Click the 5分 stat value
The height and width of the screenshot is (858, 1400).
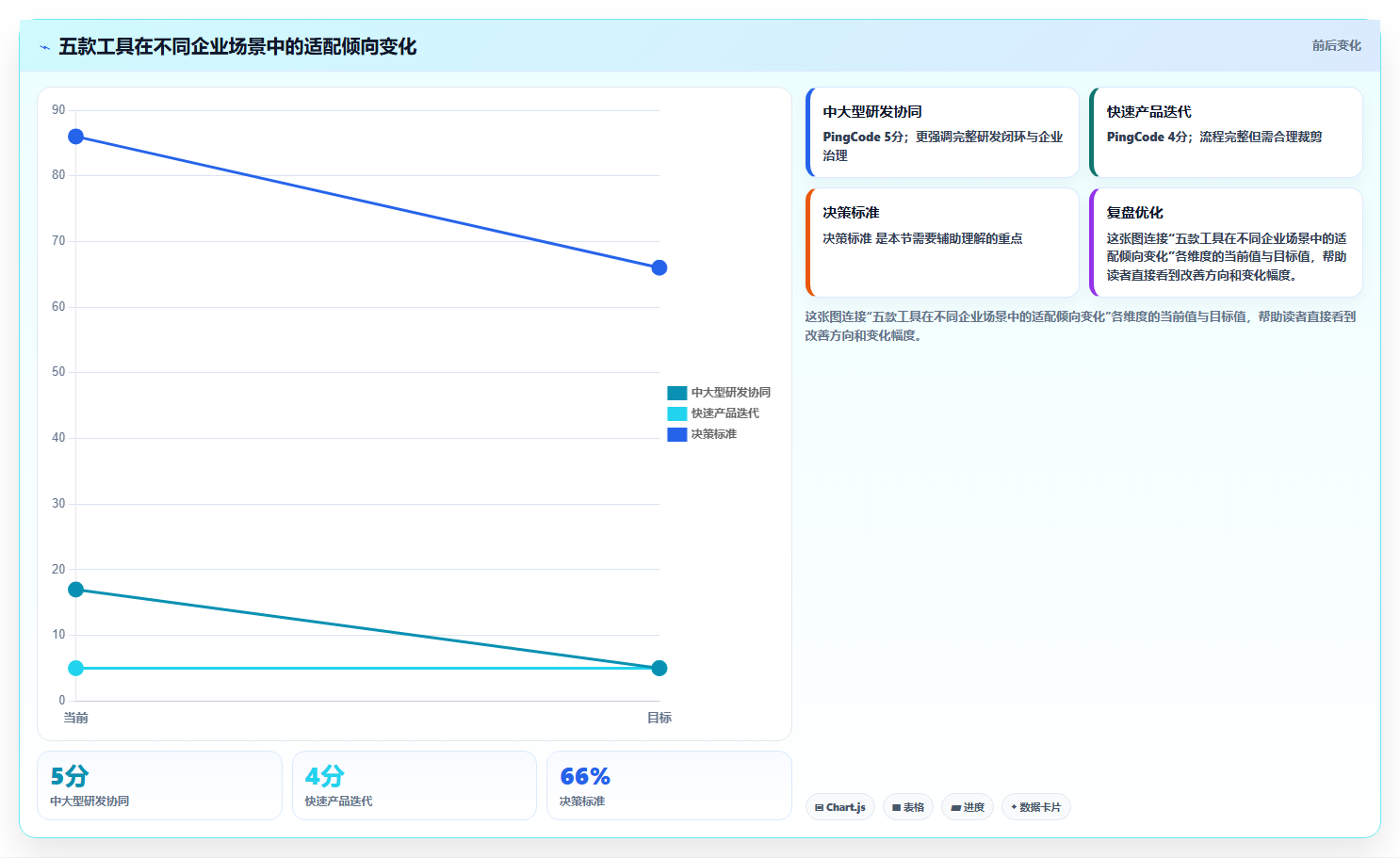click(x=70, y=776)
